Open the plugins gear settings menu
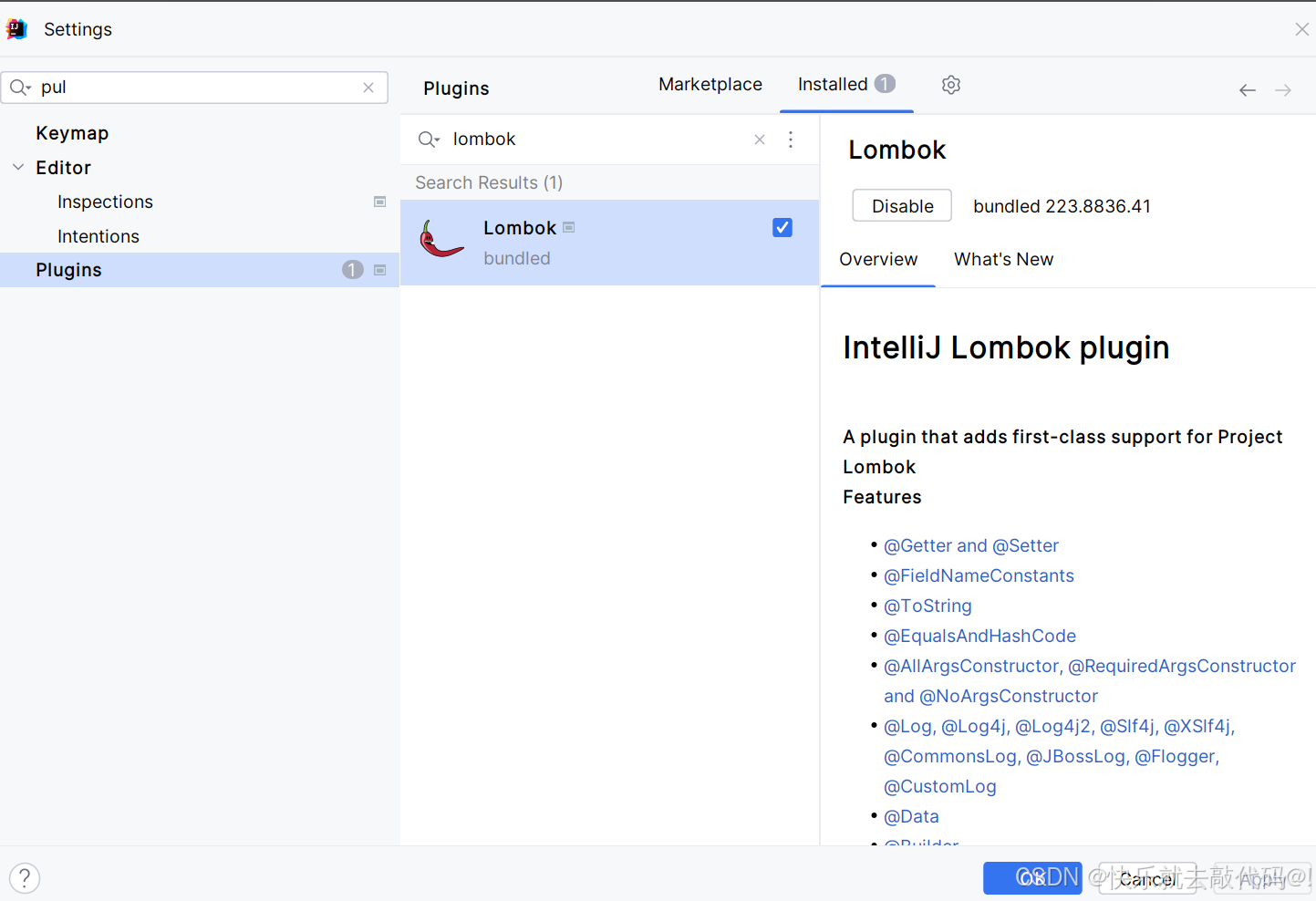This screenshot has height=901, width=1316. pos(951,85)
